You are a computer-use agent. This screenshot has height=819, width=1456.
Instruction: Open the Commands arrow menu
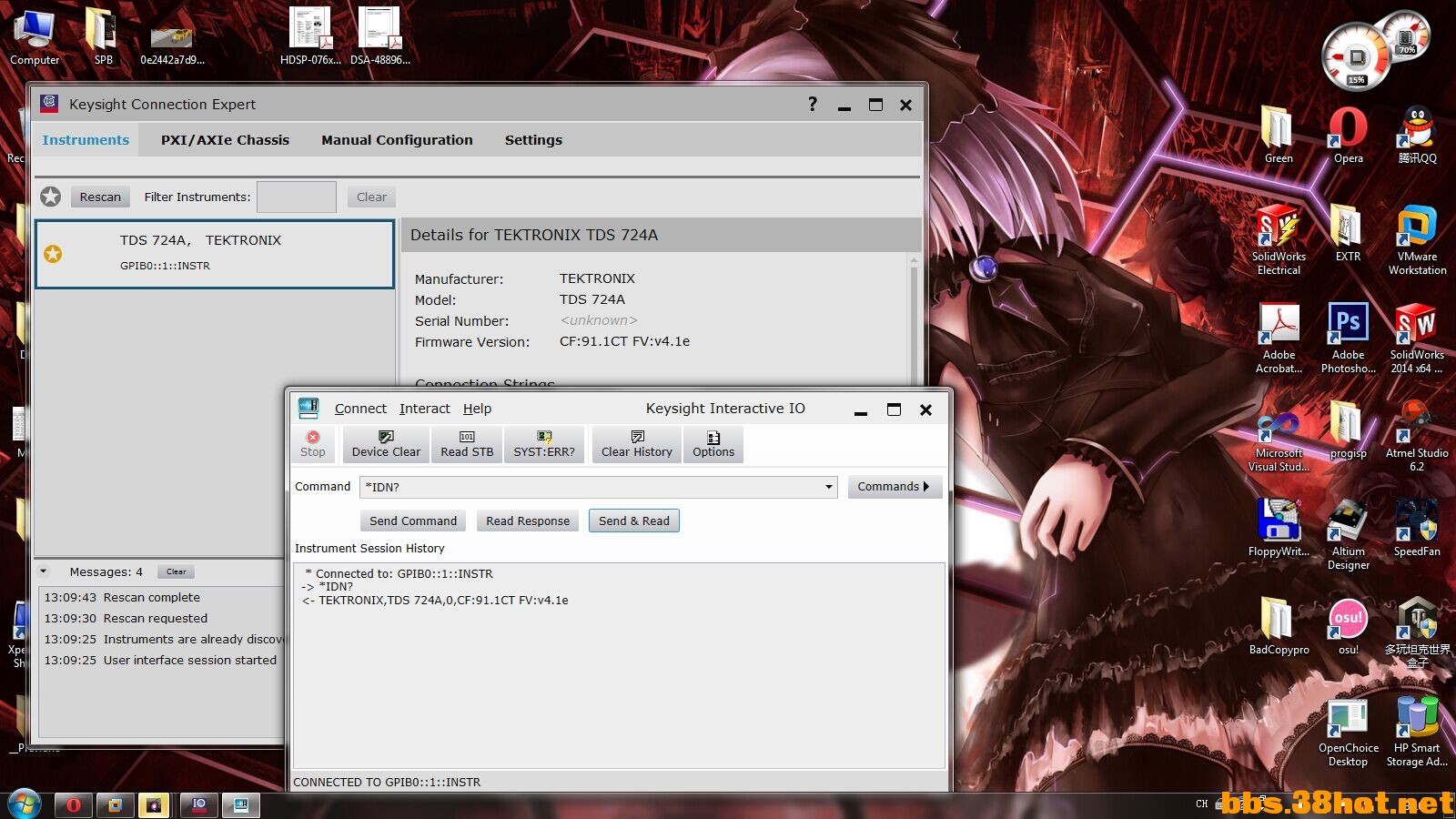(x=894, y=487)
